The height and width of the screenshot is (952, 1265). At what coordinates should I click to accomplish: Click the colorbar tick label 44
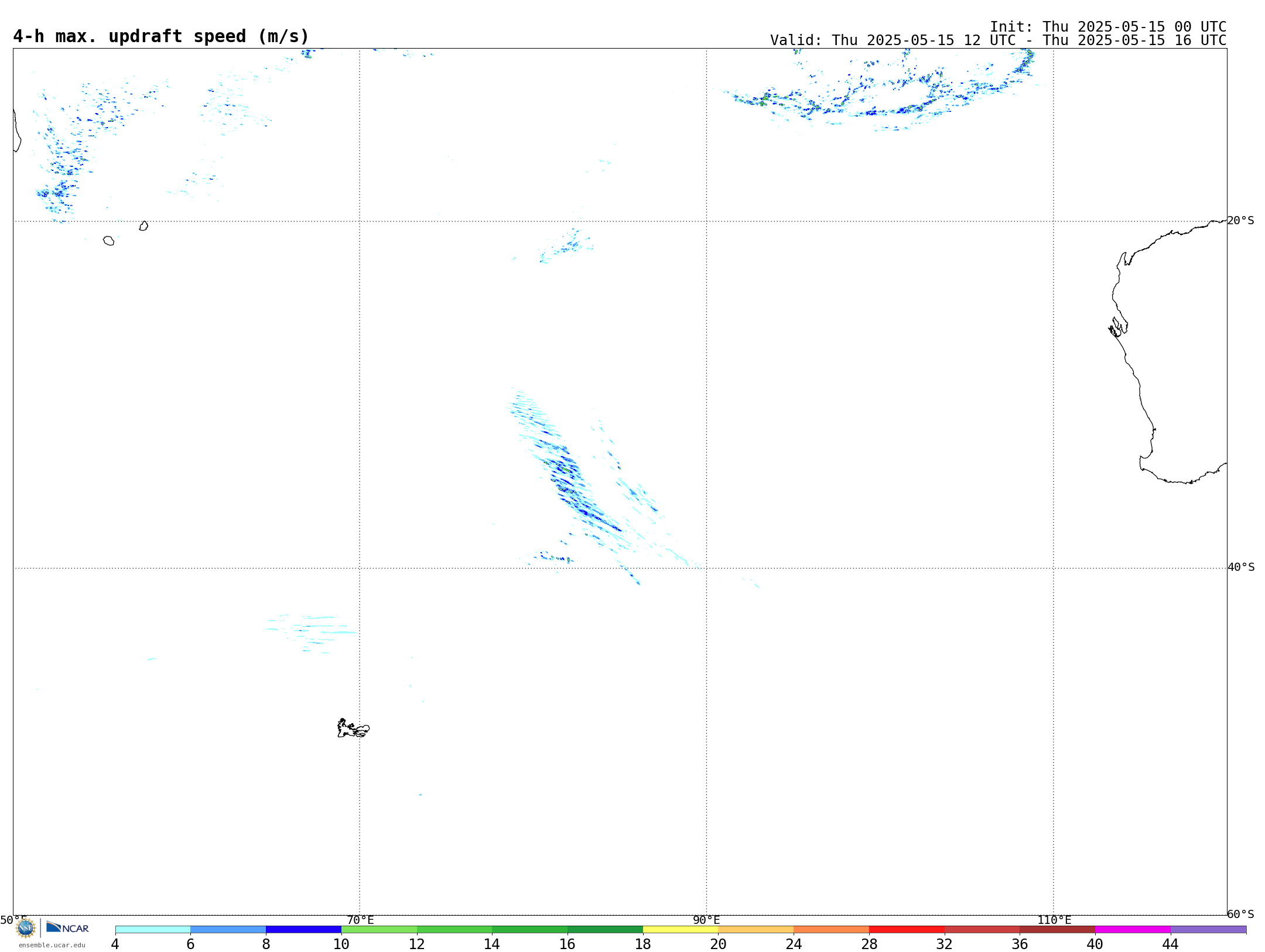pyautogui.click(x=1171, y=944)
